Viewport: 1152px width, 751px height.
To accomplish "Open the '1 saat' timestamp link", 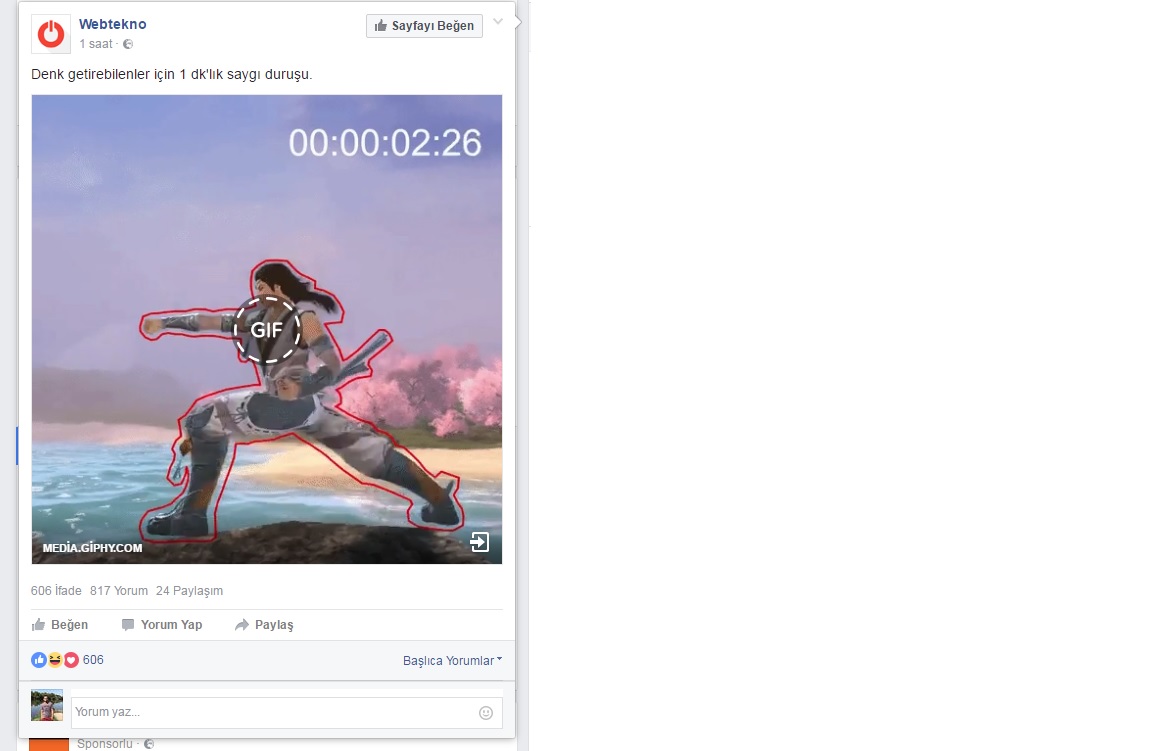I will click(x=96, y=44).
